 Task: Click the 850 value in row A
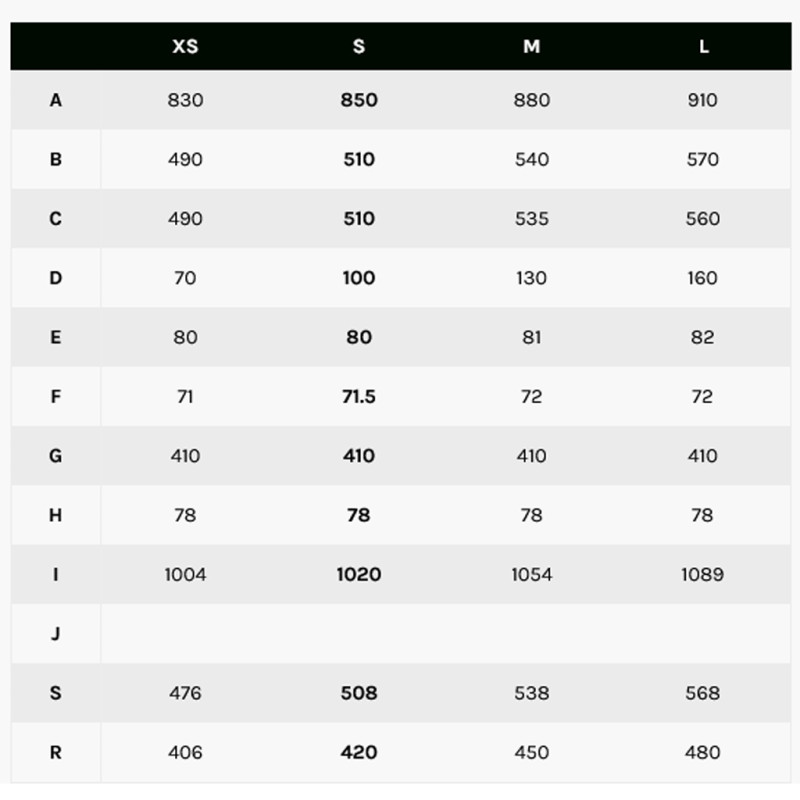pos(359,100)
